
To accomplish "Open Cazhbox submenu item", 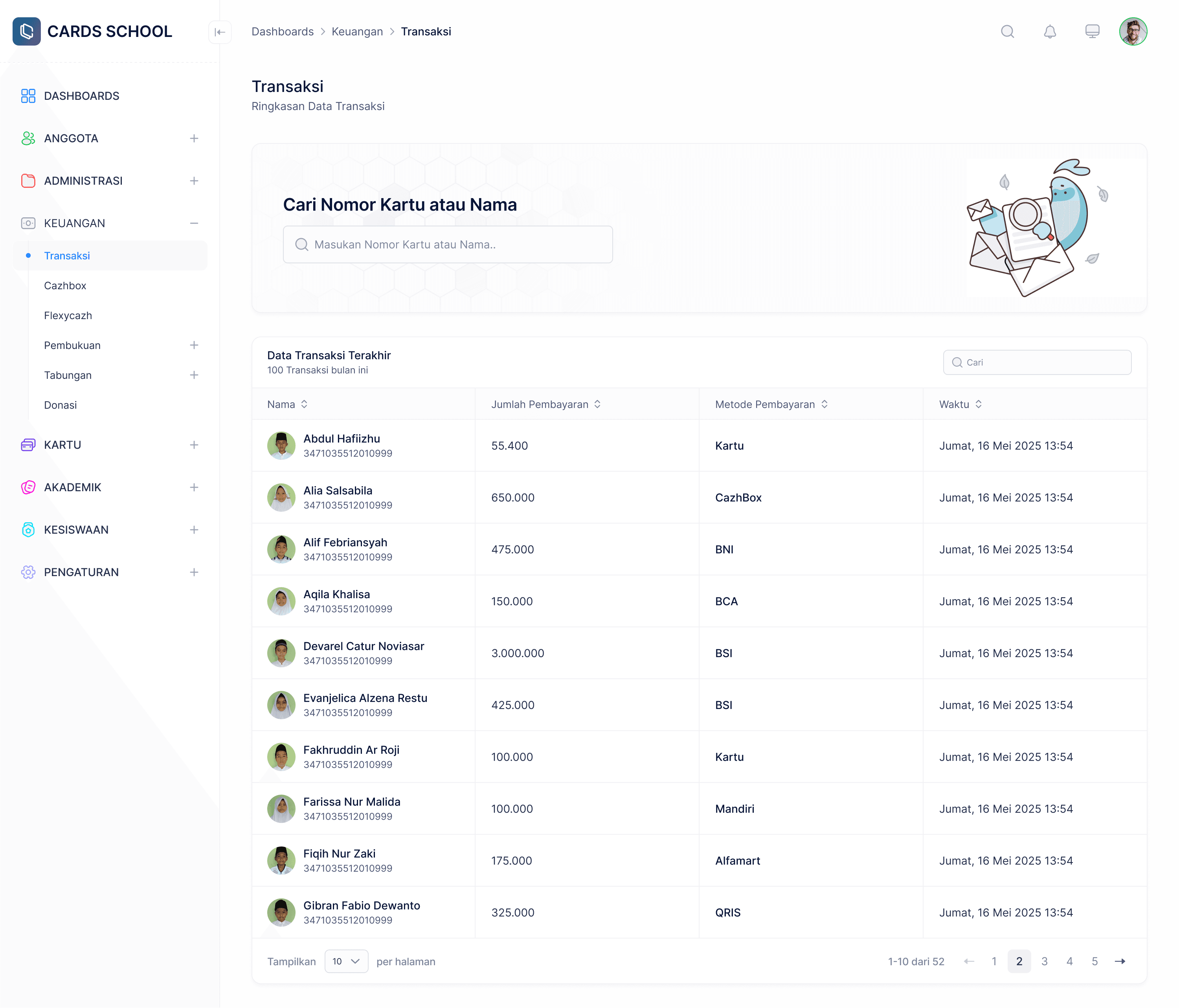I will pos(66,286).
